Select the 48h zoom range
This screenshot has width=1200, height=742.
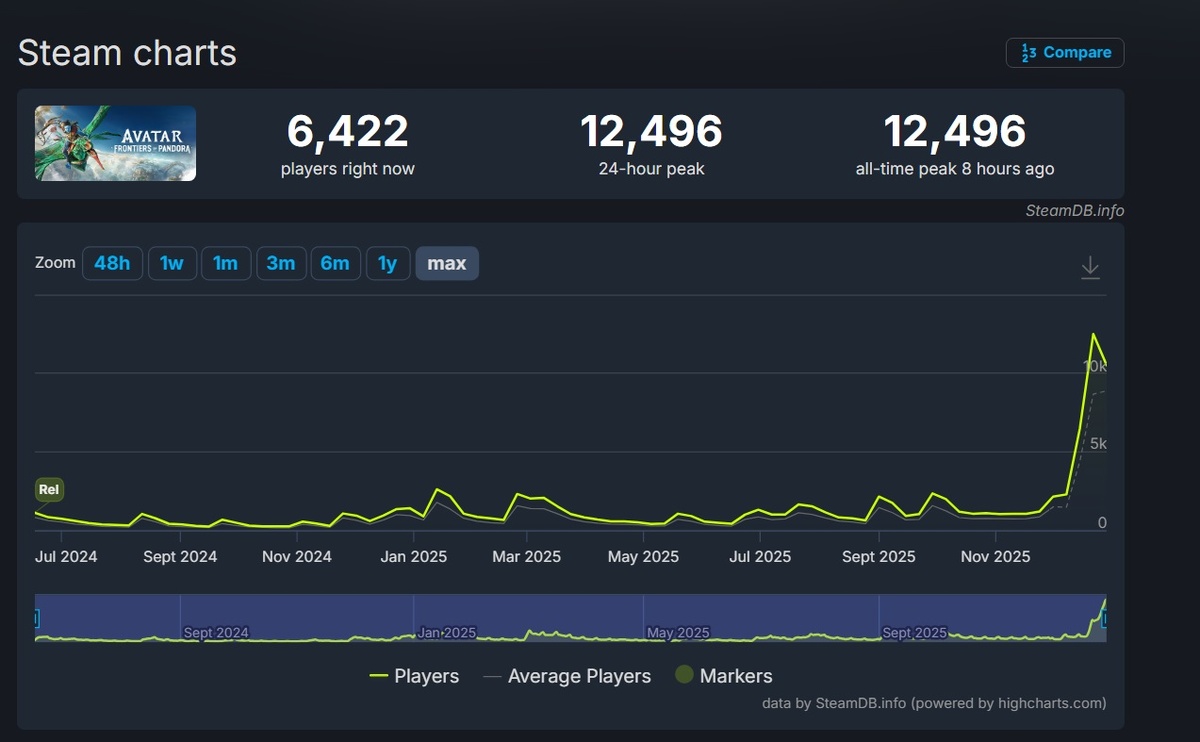(x=112, y=263)
